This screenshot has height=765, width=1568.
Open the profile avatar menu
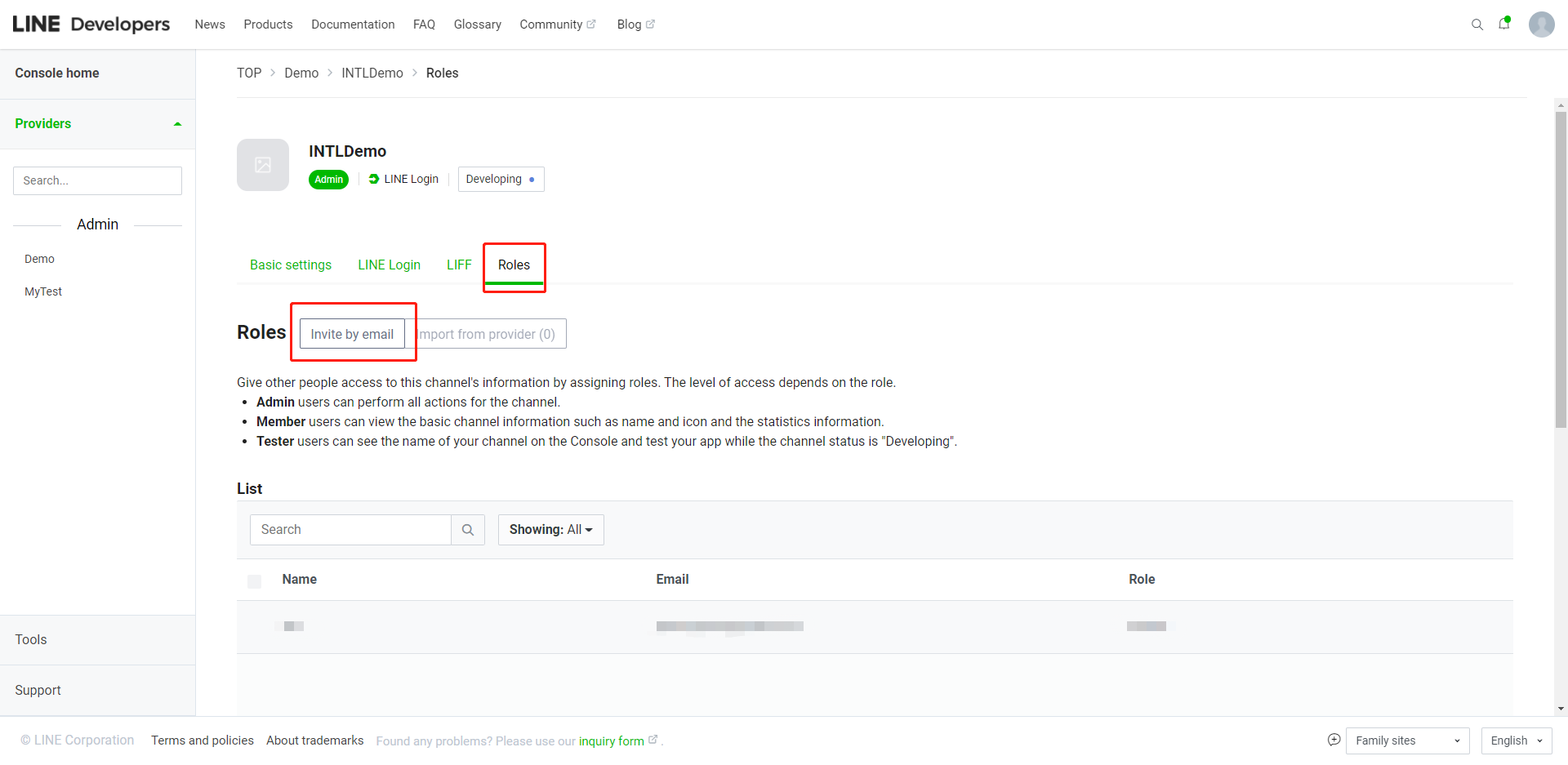[x=1542, y=24]
